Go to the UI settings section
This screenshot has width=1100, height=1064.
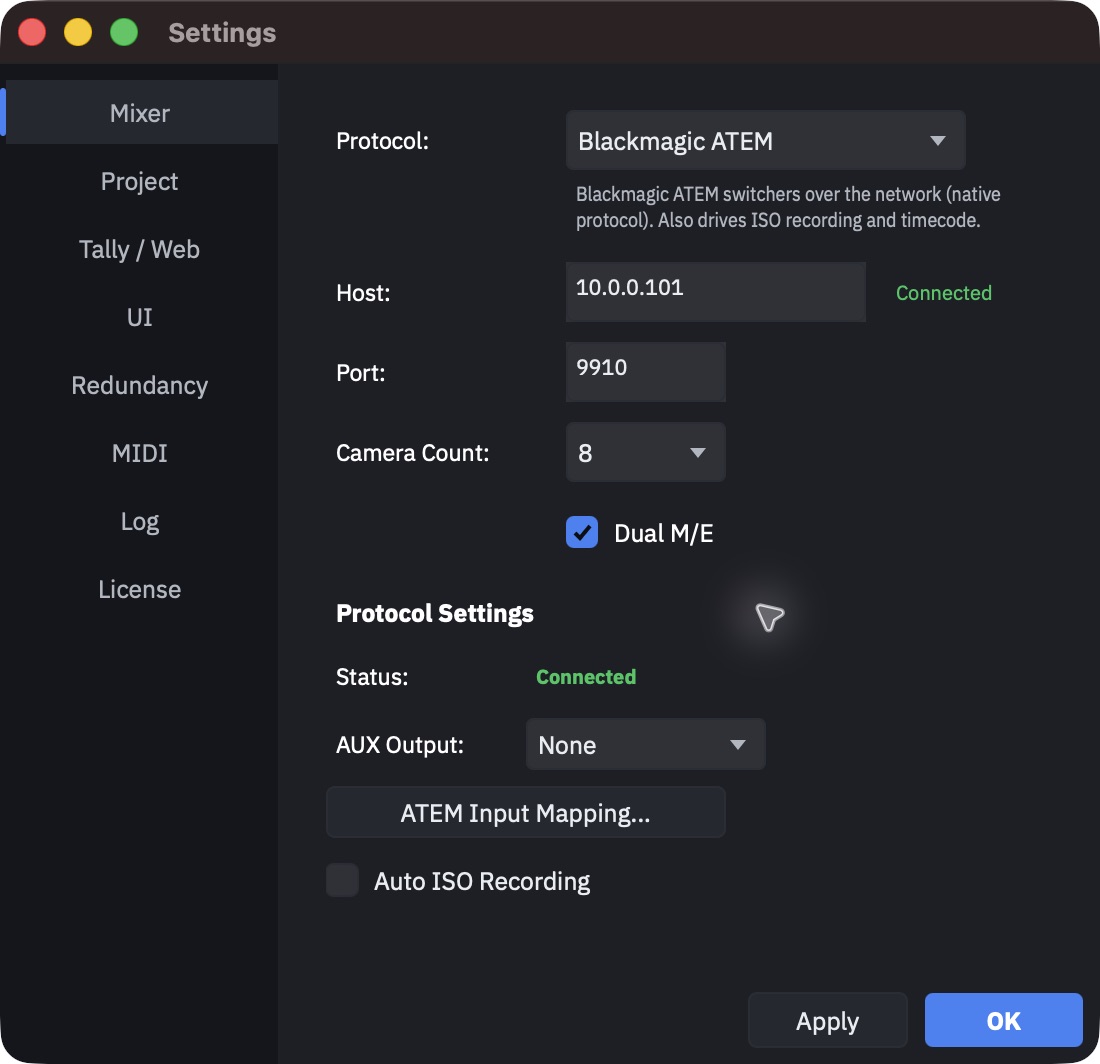pos(140,317)
